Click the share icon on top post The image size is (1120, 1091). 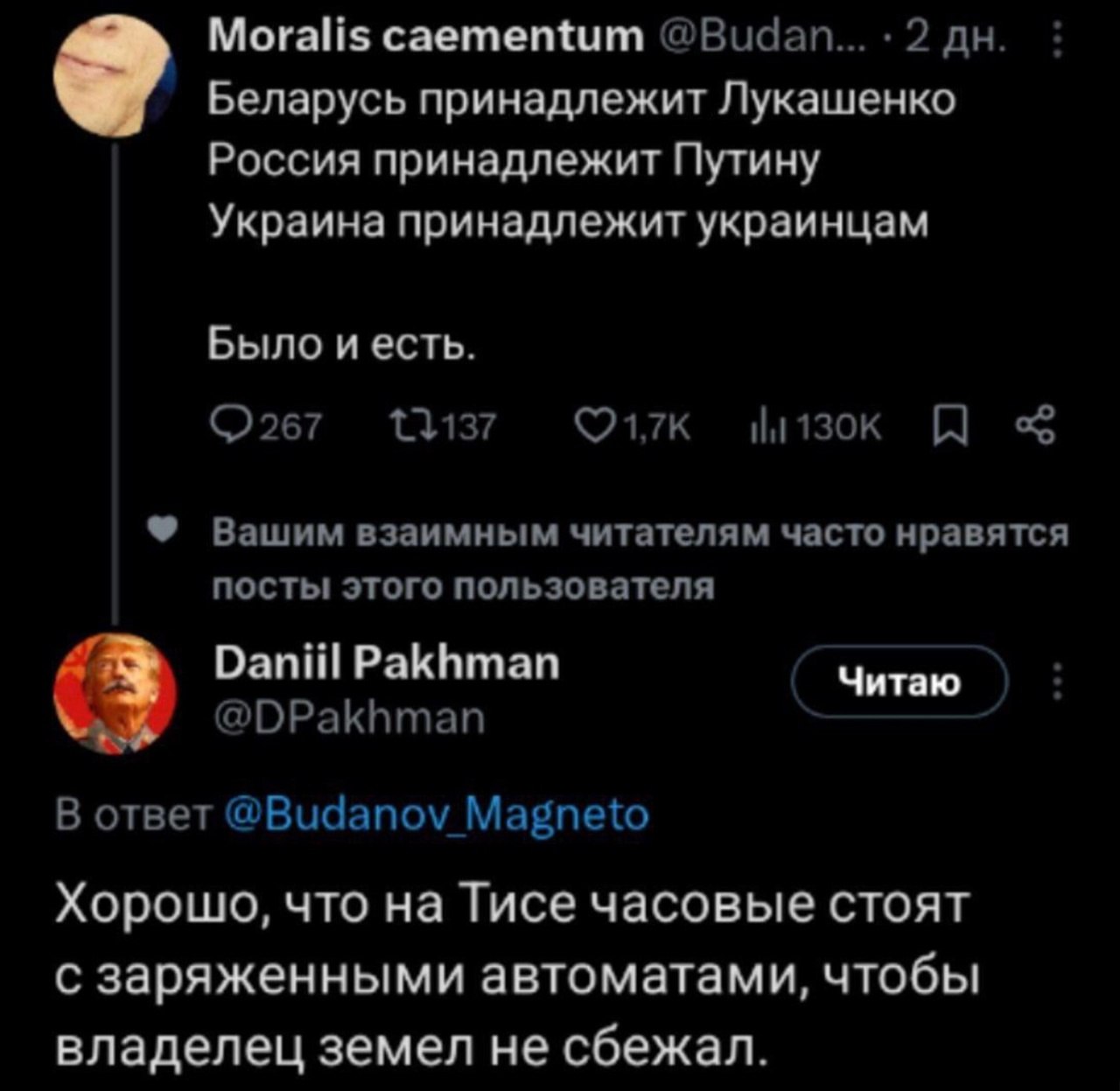coord(1039,428)
